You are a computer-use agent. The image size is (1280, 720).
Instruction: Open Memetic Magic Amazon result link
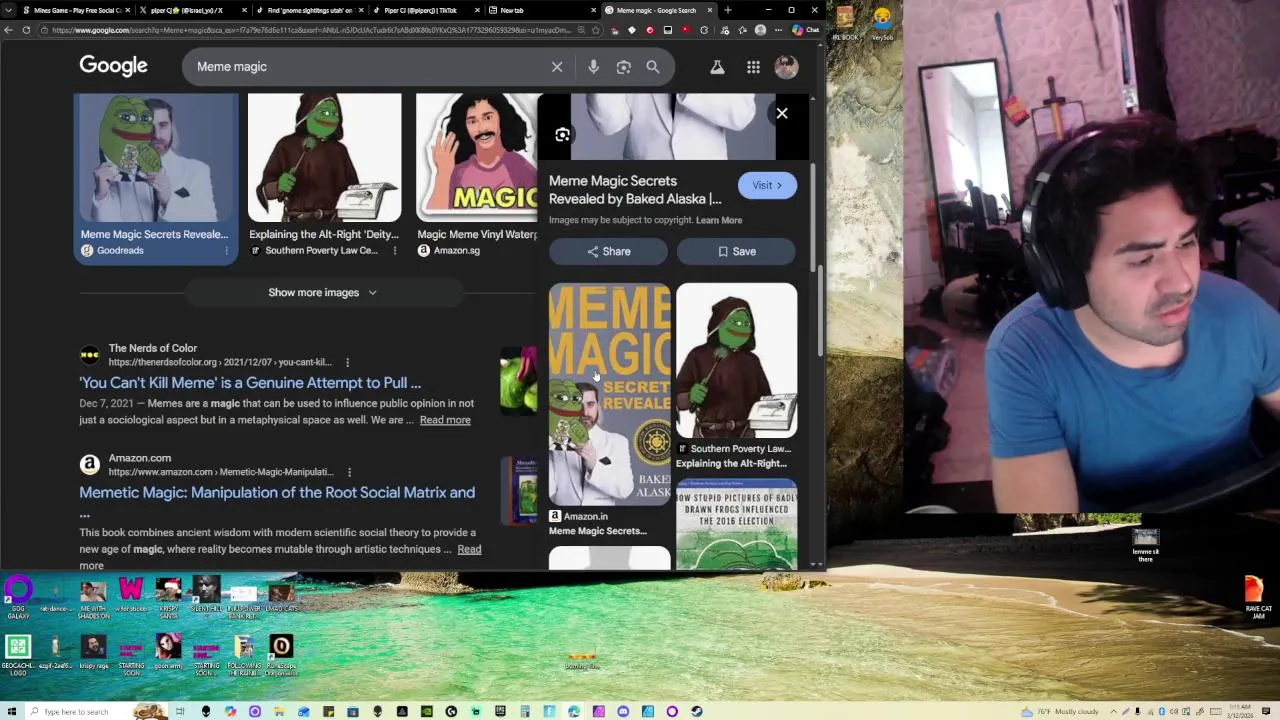tap(277, 492)
